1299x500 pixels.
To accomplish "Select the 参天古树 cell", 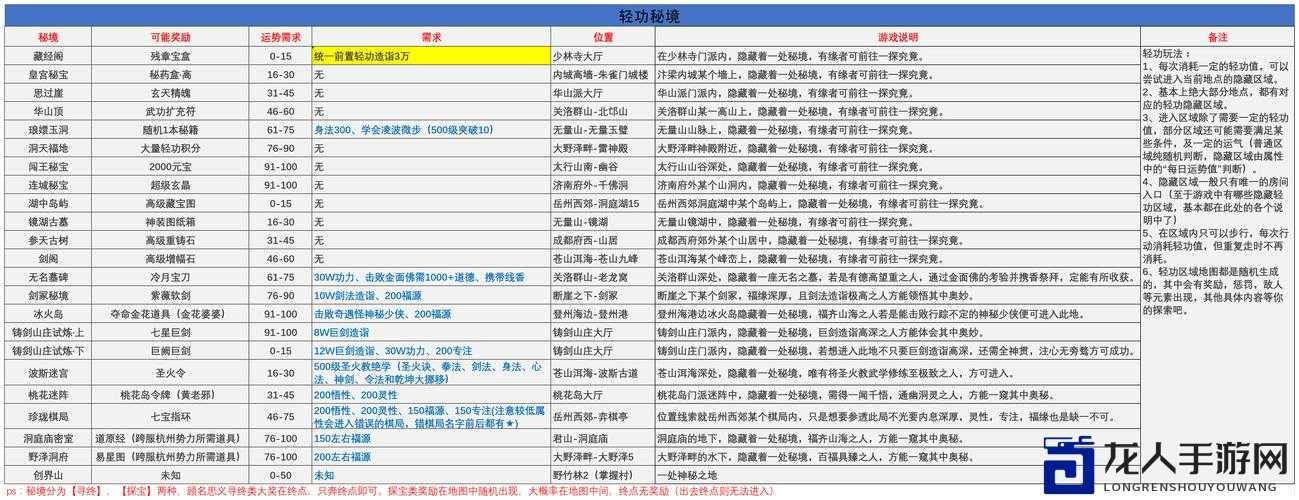I will click(47, 240).
